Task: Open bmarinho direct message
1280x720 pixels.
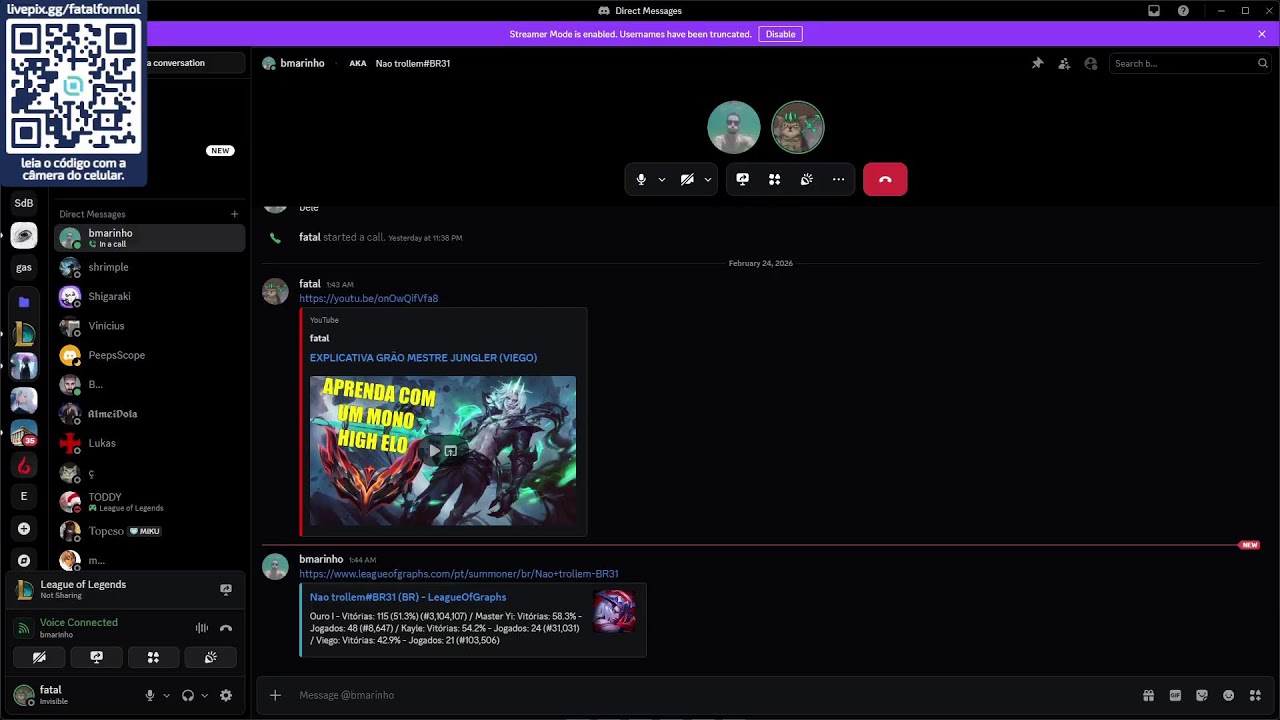Action: [150, 238]
